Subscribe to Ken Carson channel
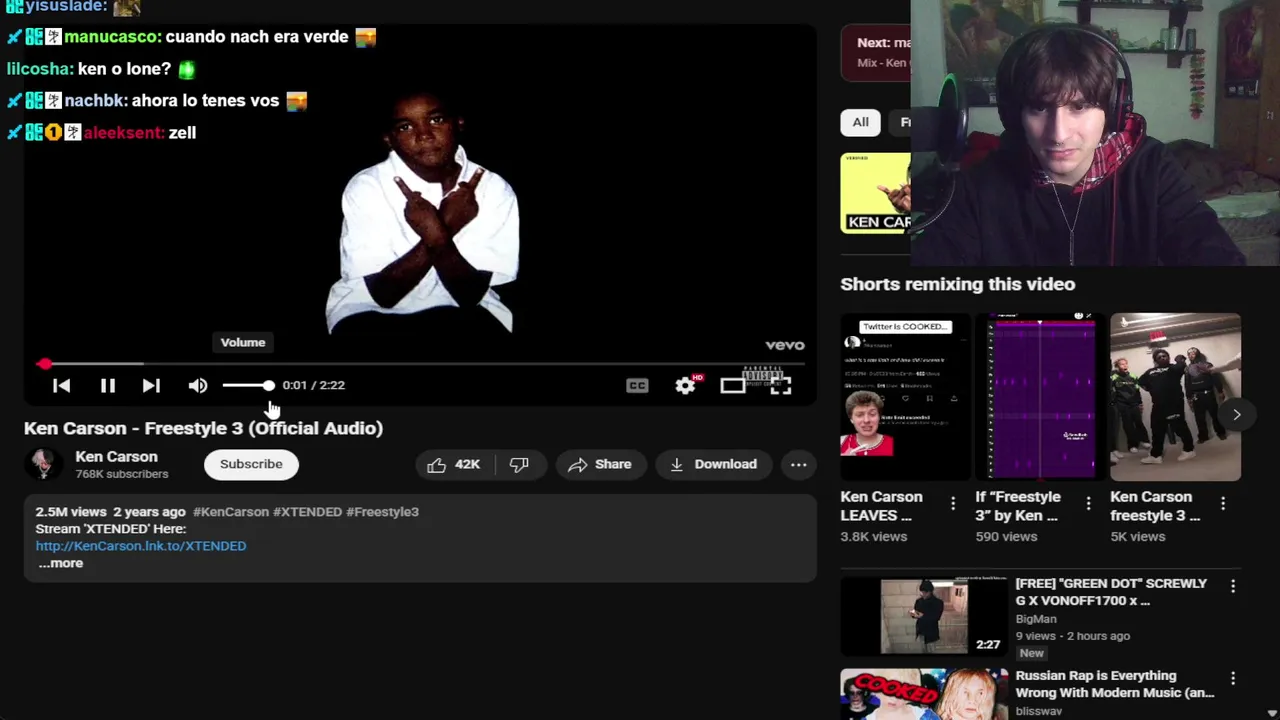The height and width of the screenshot is (720, 1280). click(x=251, y=464)
